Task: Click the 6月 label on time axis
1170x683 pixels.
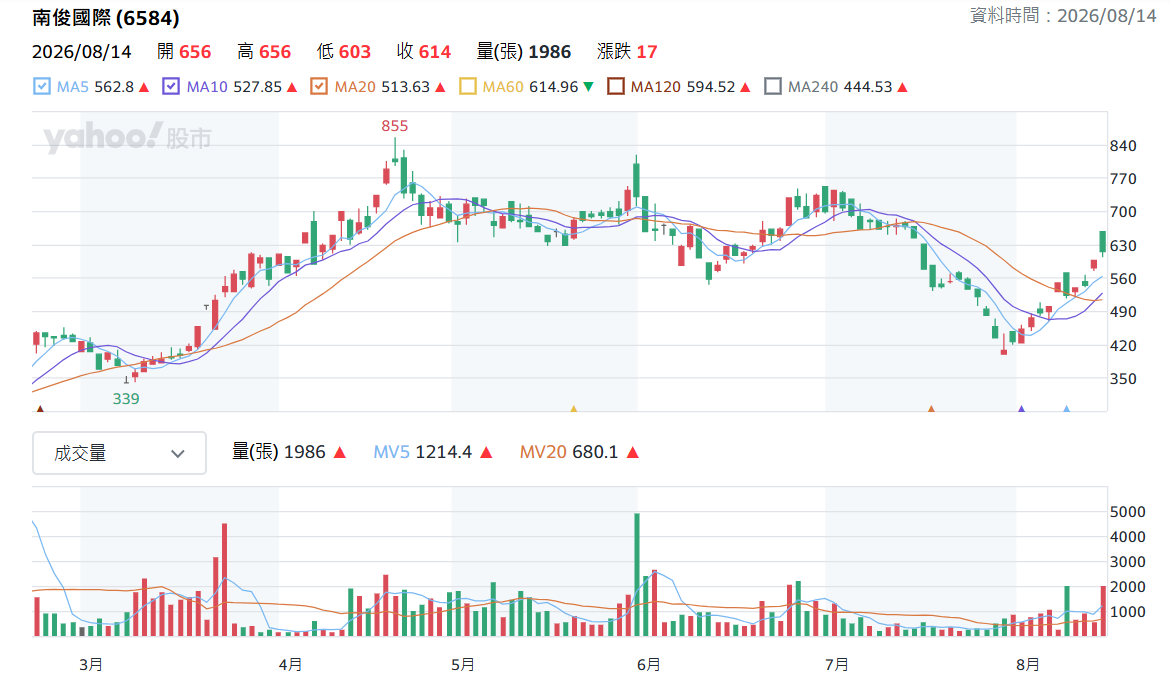Action: (x=648, y=664)
